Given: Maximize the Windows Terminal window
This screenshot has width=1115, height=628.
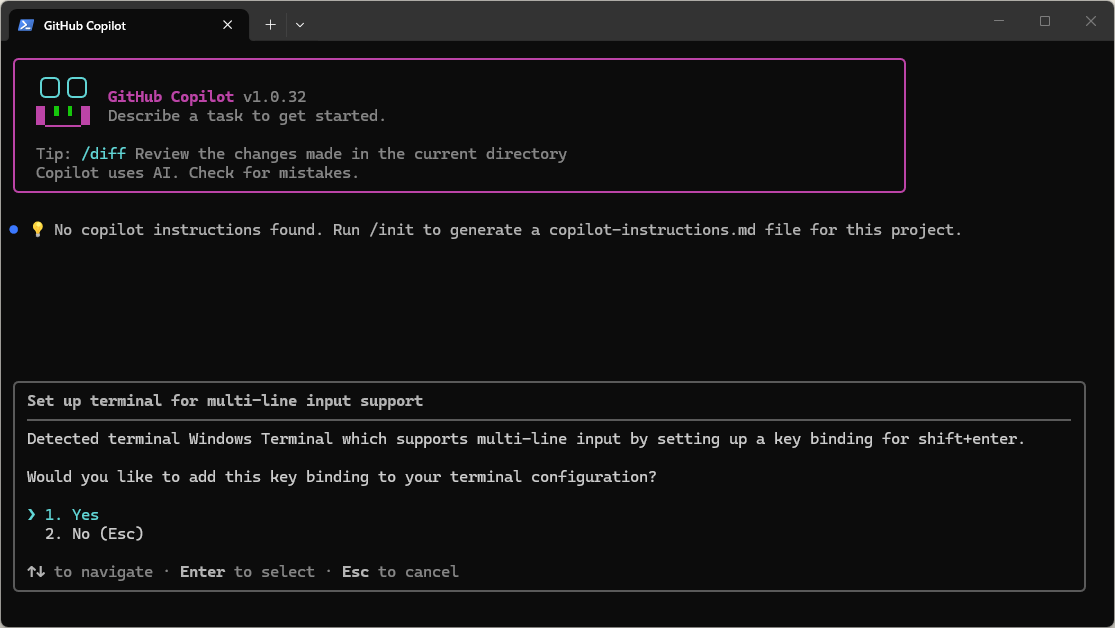Looking at the screenshot, I should click(1045, 21).
